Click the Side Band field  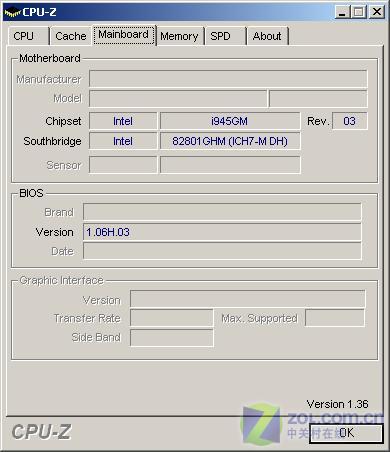point(172,338)
